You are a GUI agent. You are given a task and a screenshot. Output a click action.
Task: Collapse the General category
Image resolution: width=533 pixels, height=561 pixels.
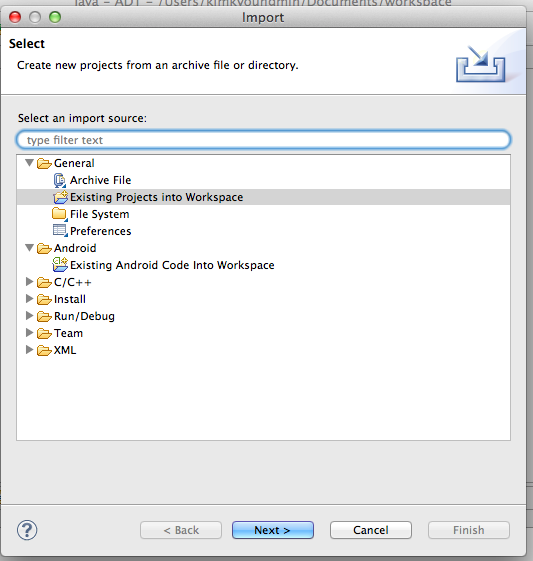coord(29,163)
